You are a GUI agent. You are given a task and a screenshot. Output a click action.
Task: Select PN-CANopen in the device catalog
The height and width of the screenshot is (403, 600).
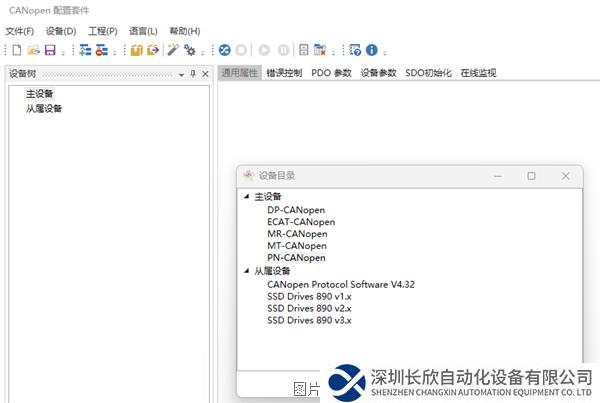point(296,258)
